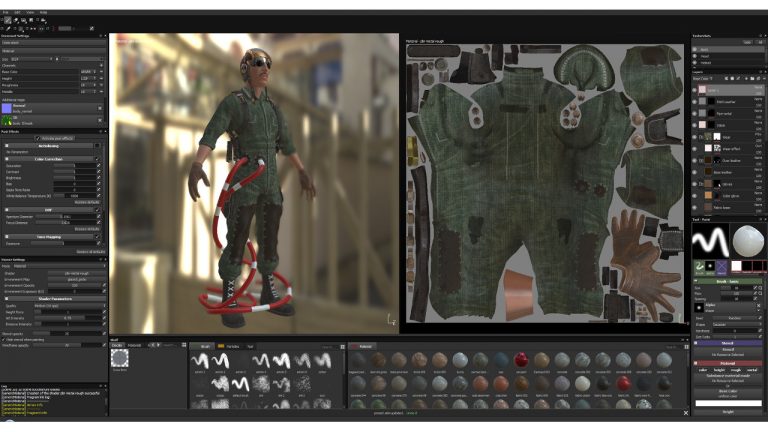Open the Viewer Settings Mode dropdown

(59, 266)
